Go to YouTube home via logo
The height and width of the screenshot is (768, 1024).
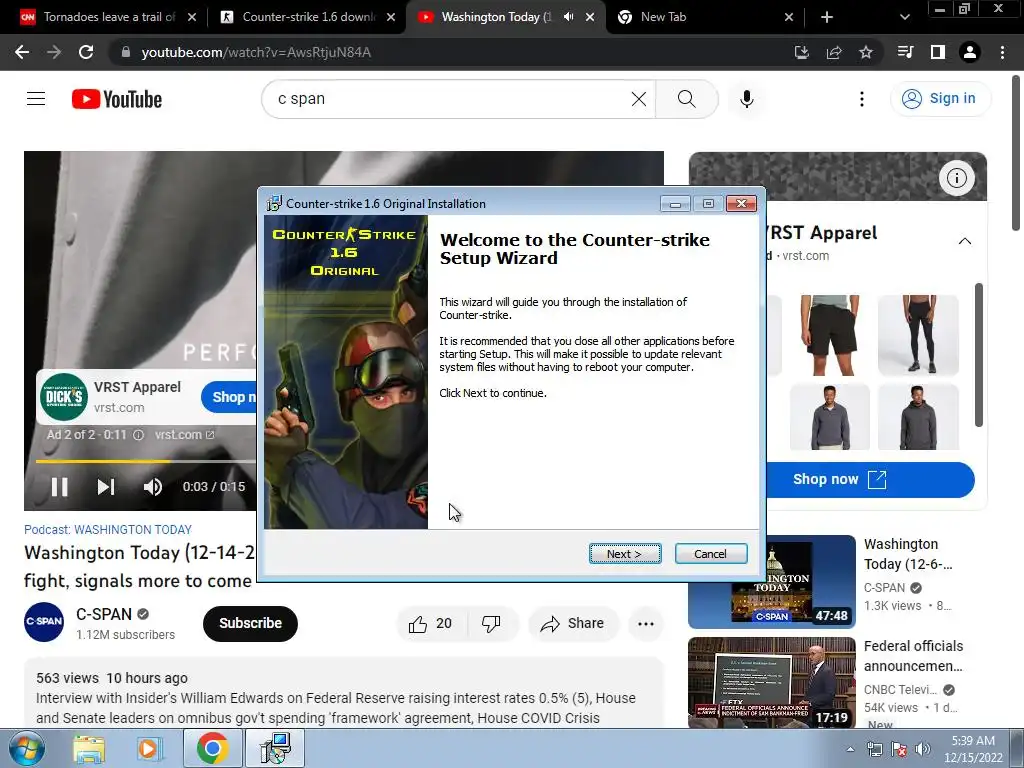(x=117, y=99)
